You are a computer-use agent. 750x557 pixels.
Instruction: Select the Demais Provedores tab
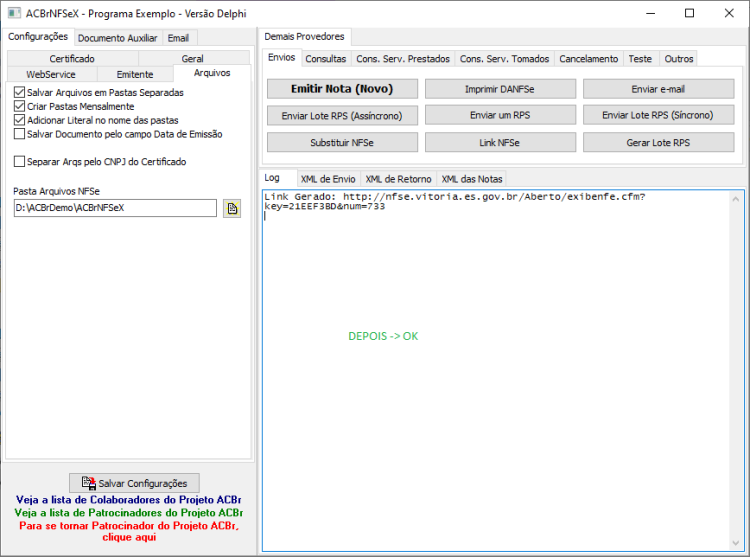(304, 36)
